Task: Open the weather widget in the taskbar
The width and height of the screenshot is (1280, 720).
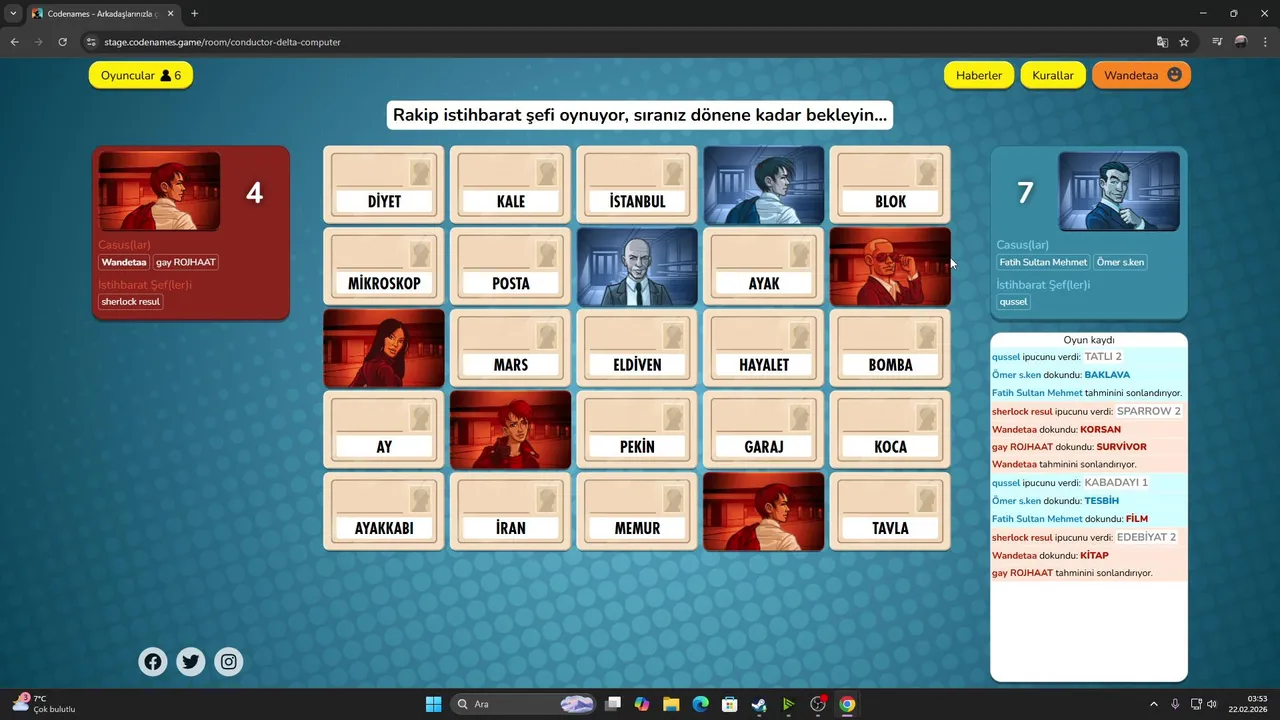Action: [x=44, y=704]
